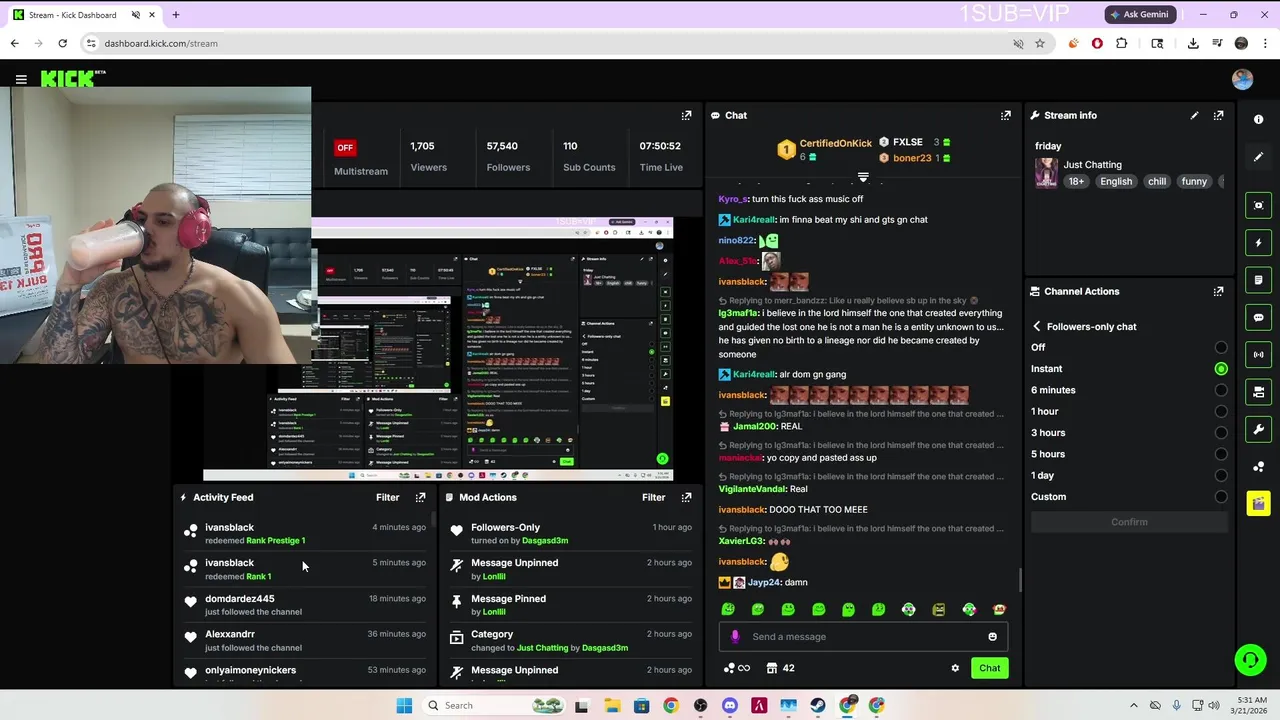
Task: Pop out the Chat panel
Action: (x=1005, y=115)
